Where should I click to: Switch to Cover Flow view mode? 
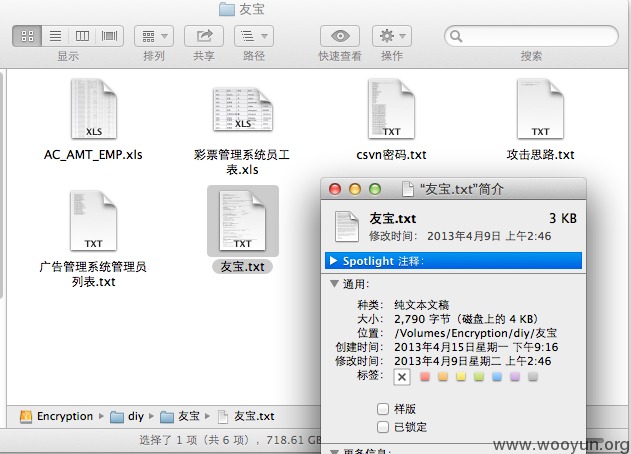[109, 36]
